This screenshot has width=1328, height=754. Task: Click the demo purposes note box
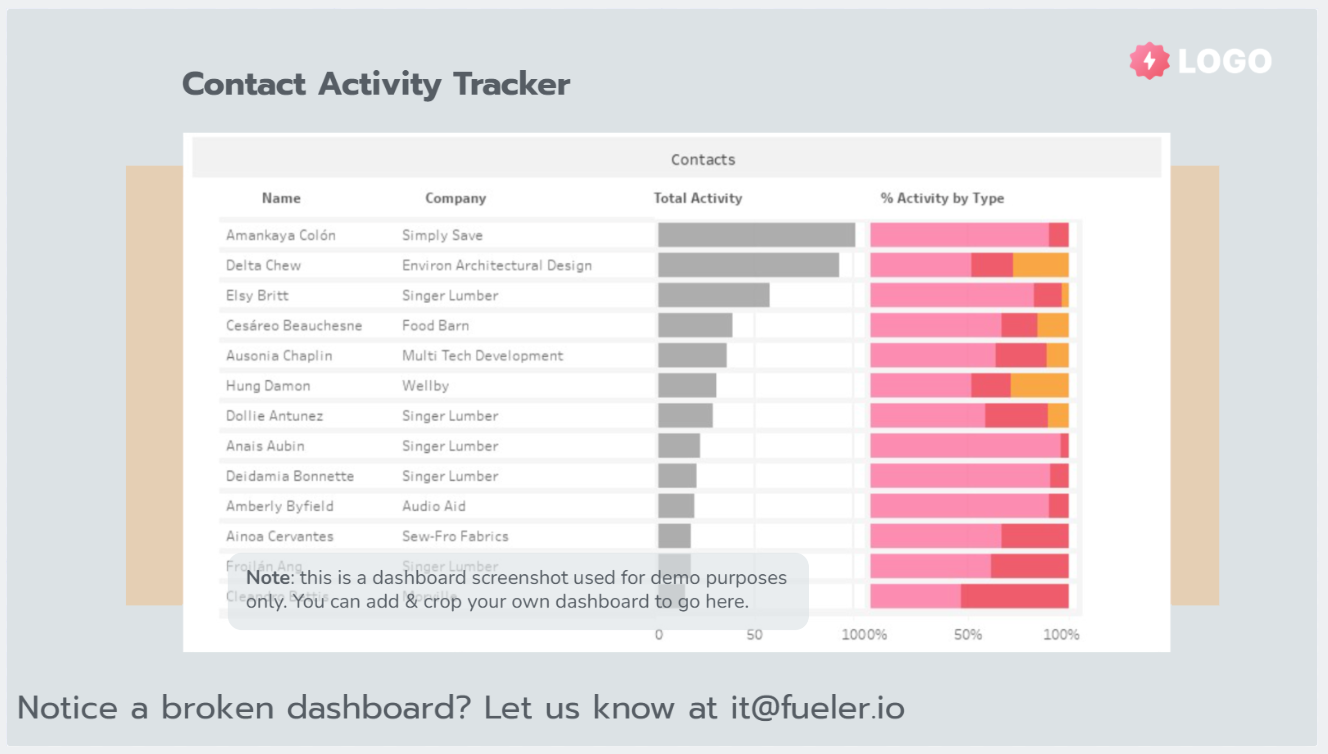click(517, 590)
